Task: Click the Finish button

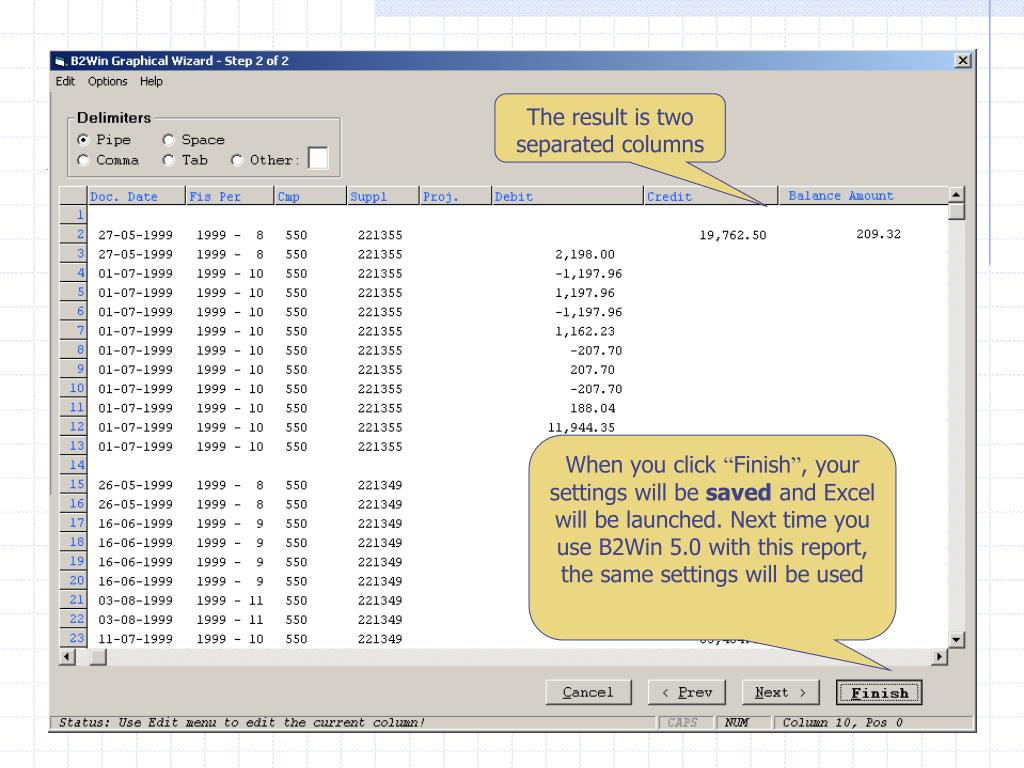Action: [x=879, y=692]
